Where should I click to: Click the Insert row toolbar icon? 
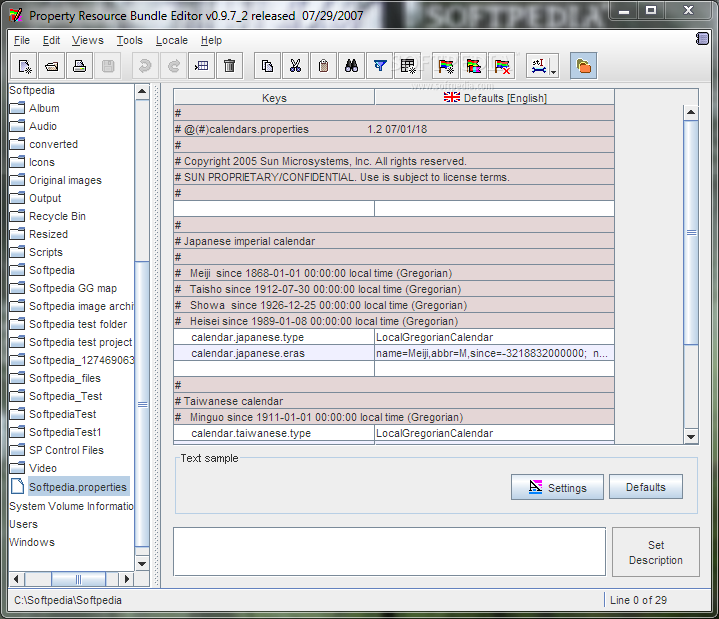click(x=201, y=66)
